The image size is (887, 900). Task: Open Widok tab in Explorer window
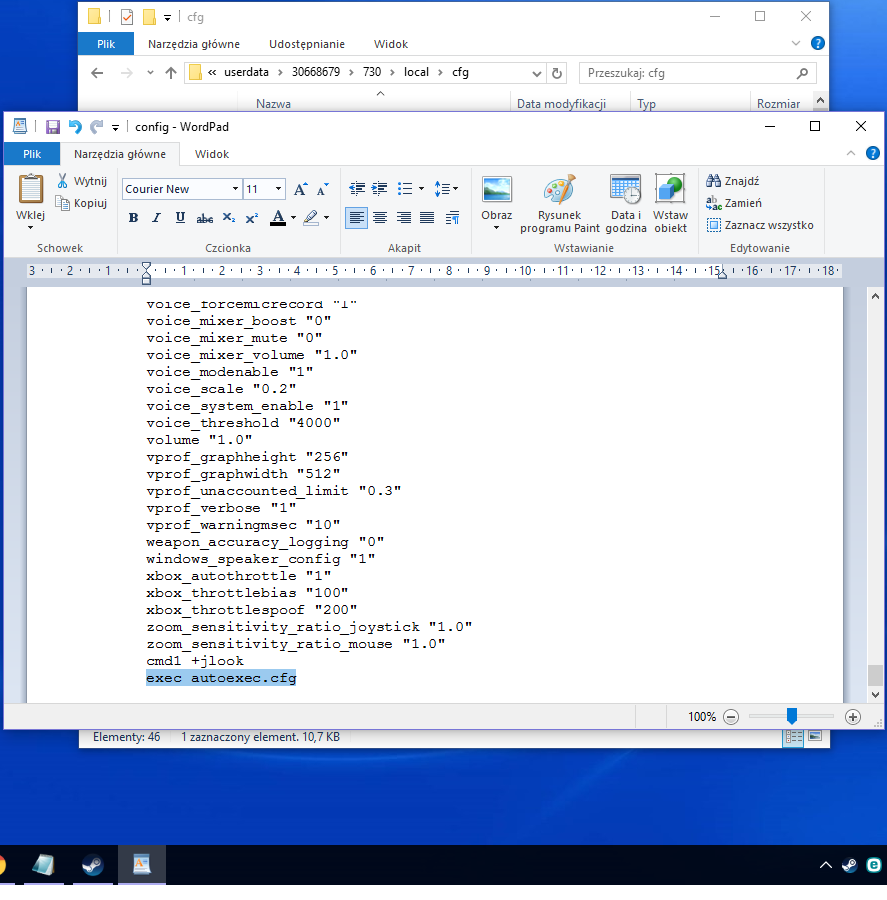point(390,44)
